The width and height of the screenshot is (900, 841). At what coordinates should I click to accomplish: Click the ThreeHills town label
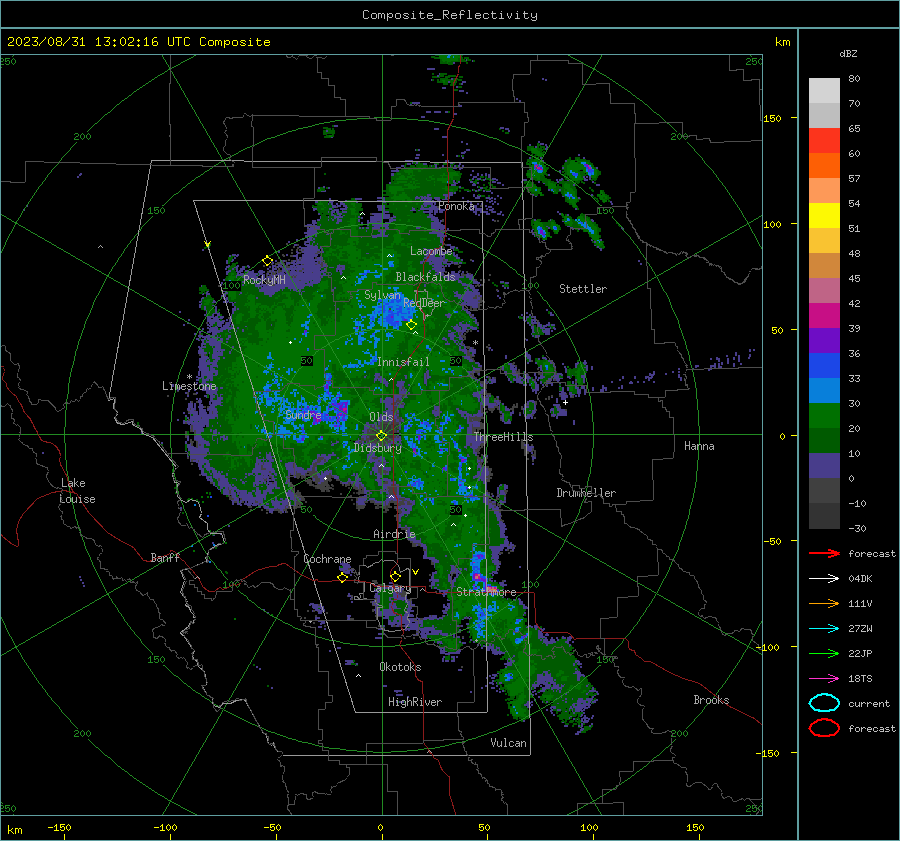[503, 437]
